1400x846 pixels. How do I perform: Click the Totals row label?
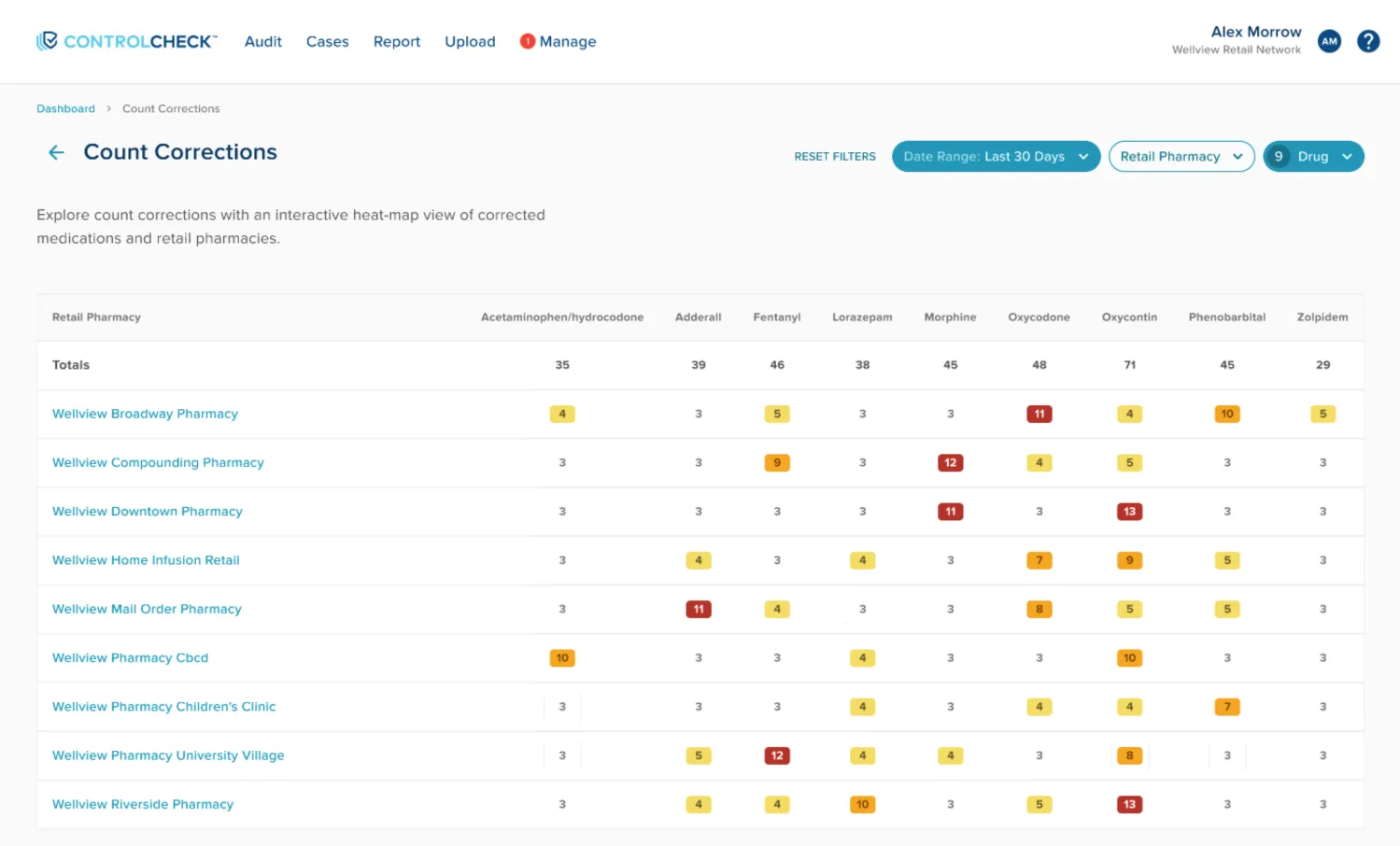(71, 365)
